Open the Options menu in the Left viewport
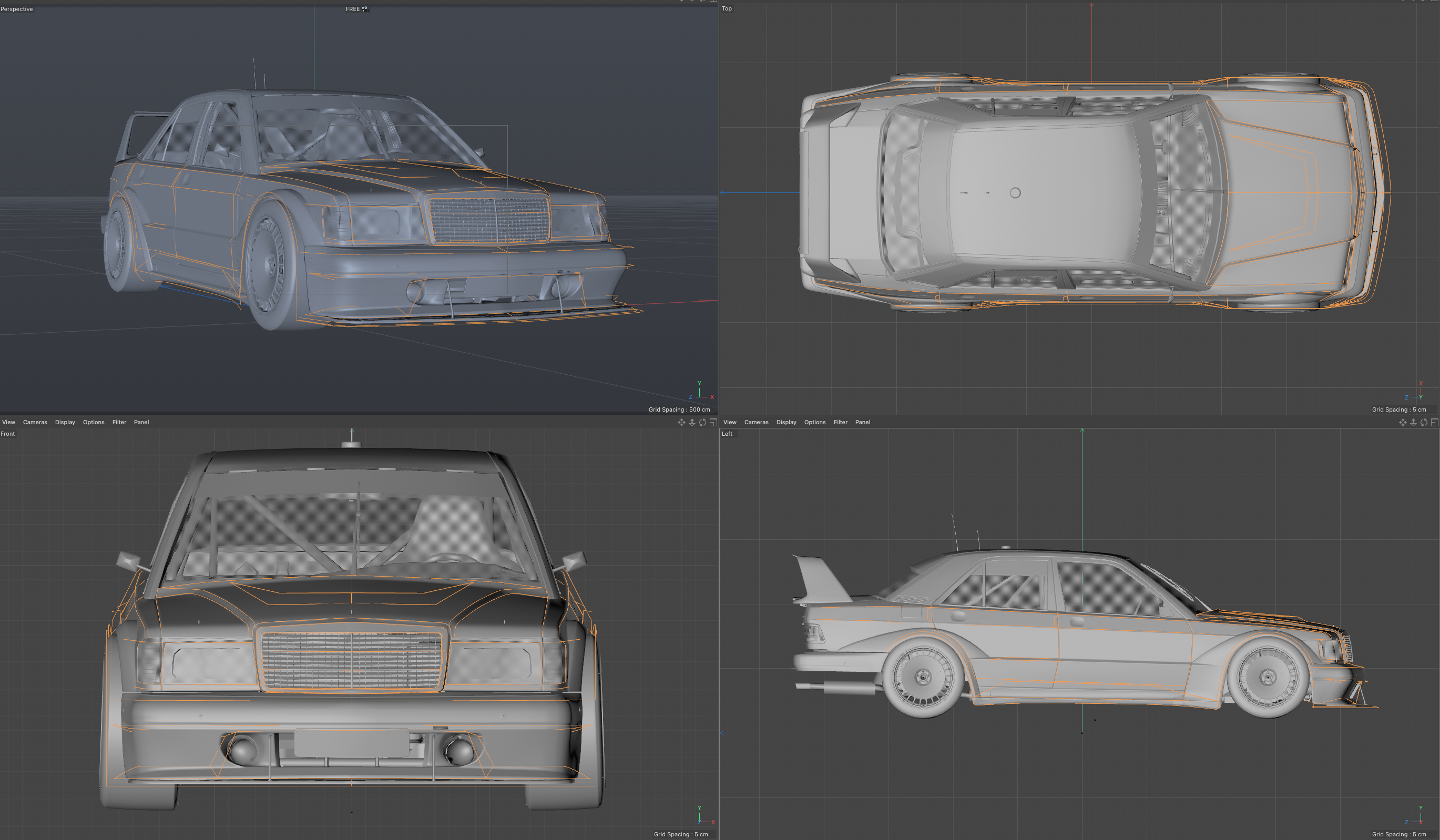 click(815, 422)
